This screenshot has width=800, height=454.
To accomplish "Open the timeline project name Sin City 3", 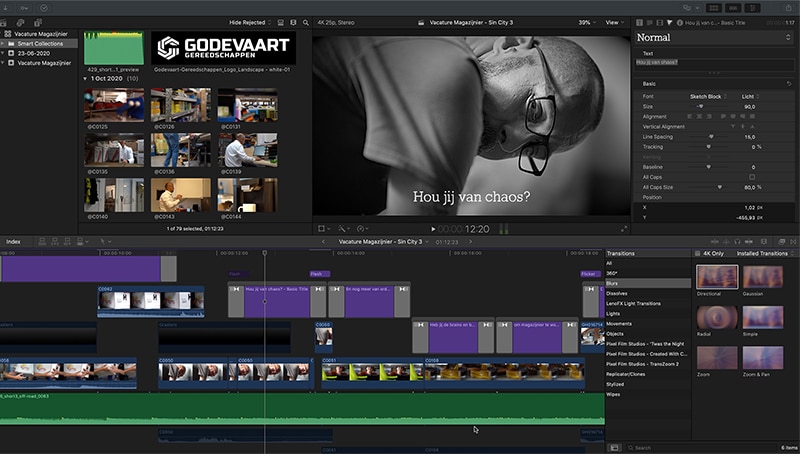I will point(383,241).
